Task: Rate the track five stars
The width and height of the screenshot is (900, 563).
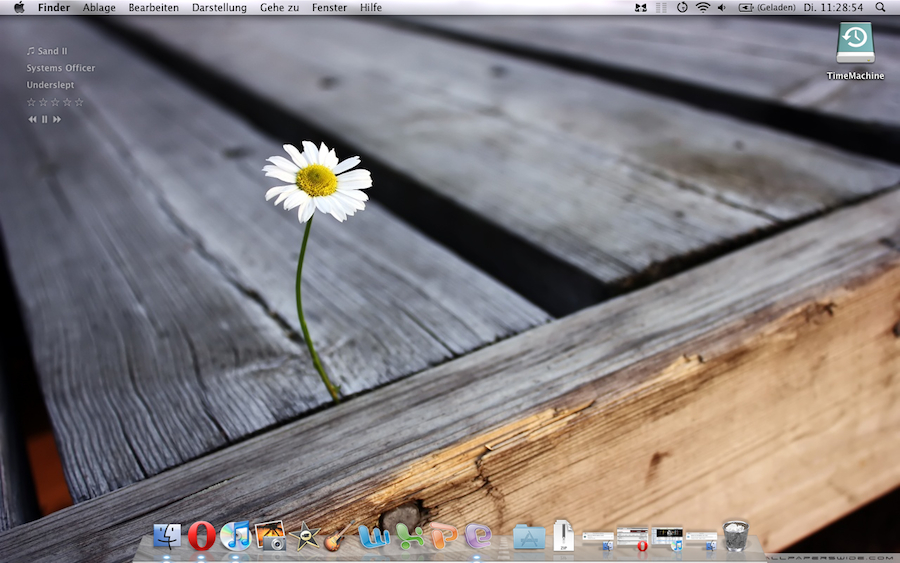Action: pos(79,102)
